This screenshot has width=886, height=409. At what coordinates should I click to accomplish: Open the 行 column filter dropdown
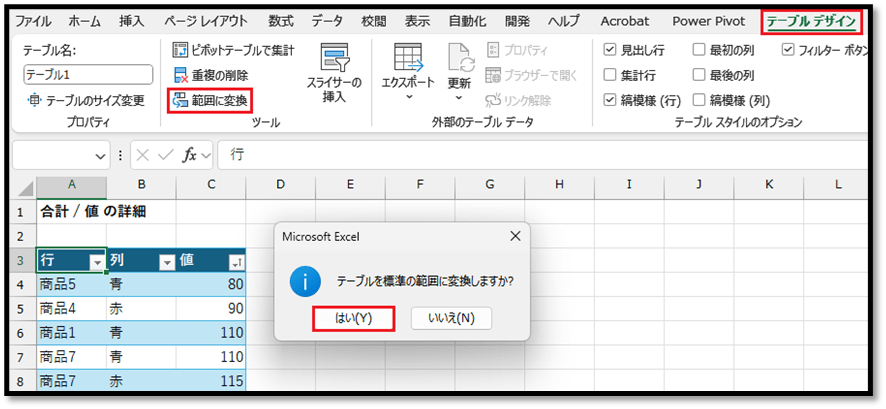point(97,262)
